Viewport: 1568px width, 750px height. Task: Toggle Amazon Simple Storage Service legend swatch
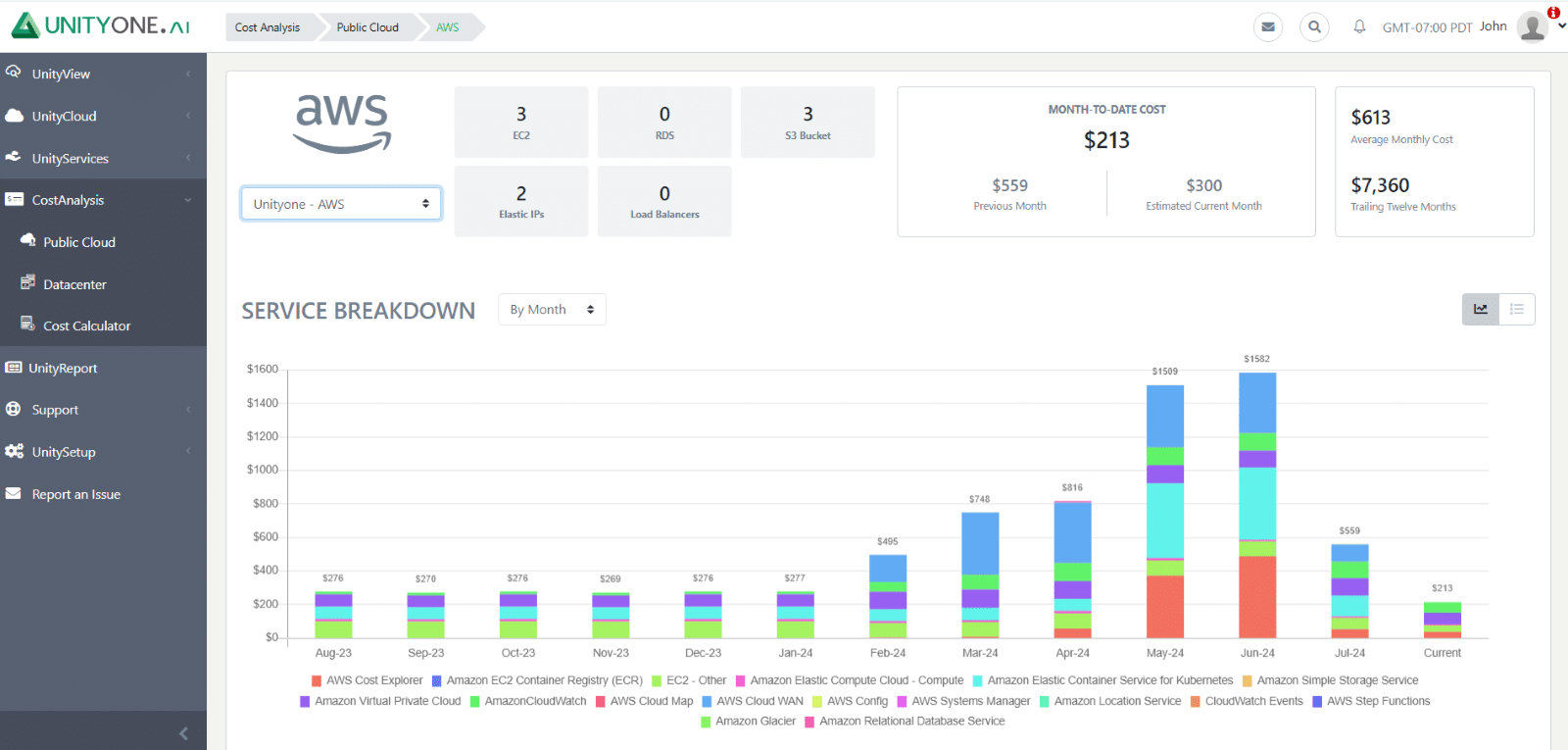click(x=1248, y=680)
